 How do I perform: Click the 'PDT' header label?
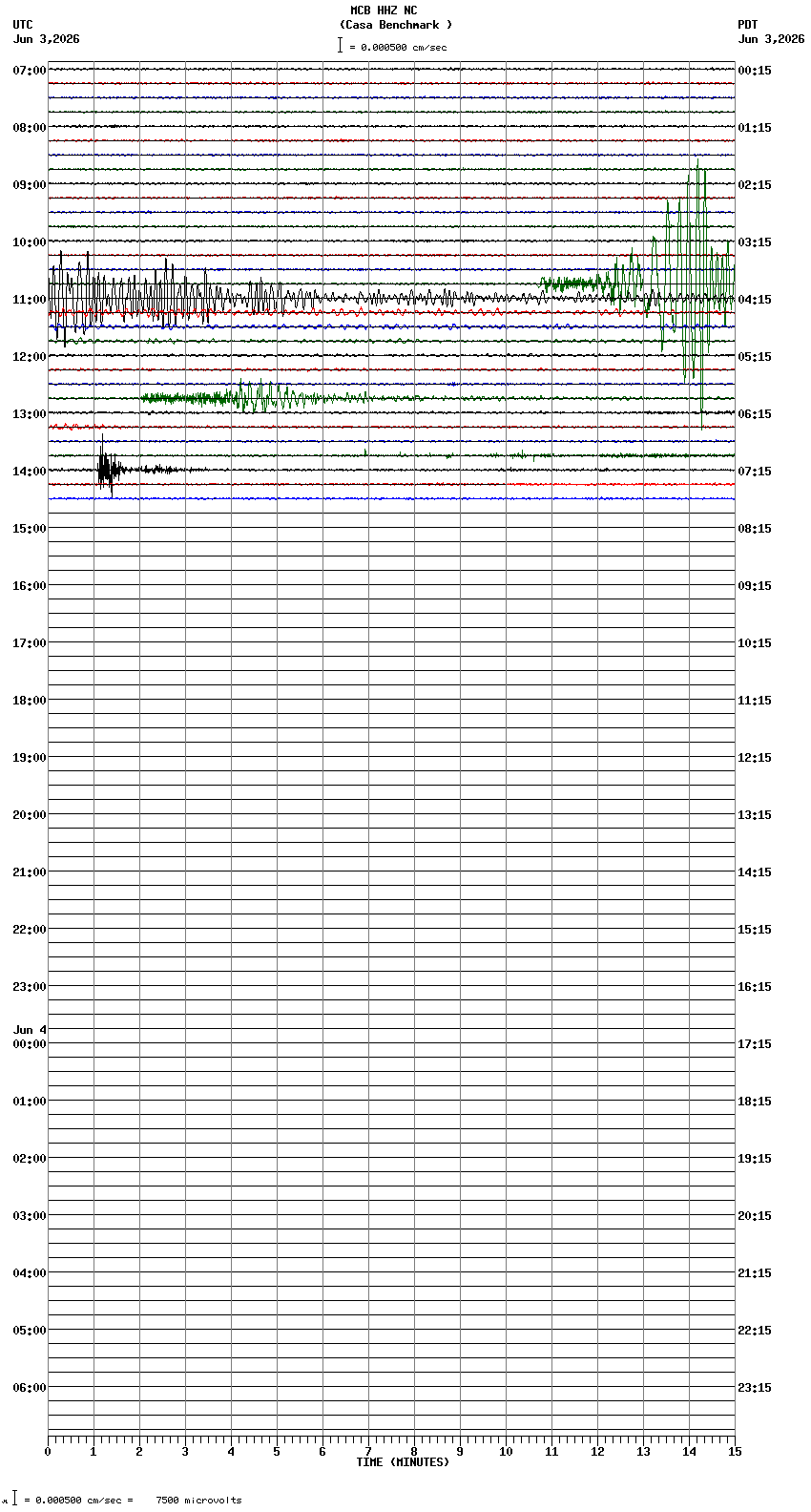click(x=747, y=25)
